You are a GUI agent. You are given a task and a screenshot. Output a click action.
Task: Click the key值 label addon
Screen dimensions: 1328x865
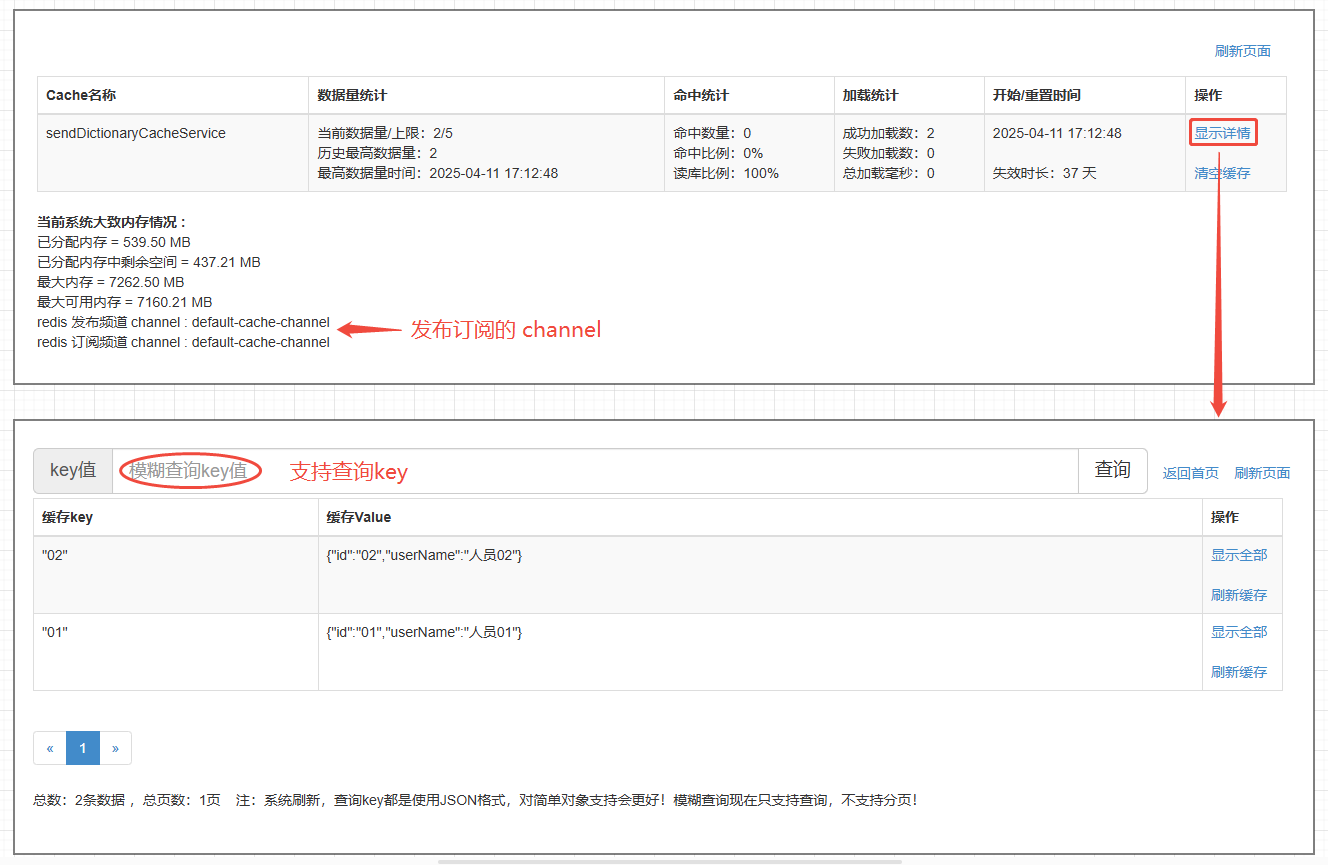point(73,471)
